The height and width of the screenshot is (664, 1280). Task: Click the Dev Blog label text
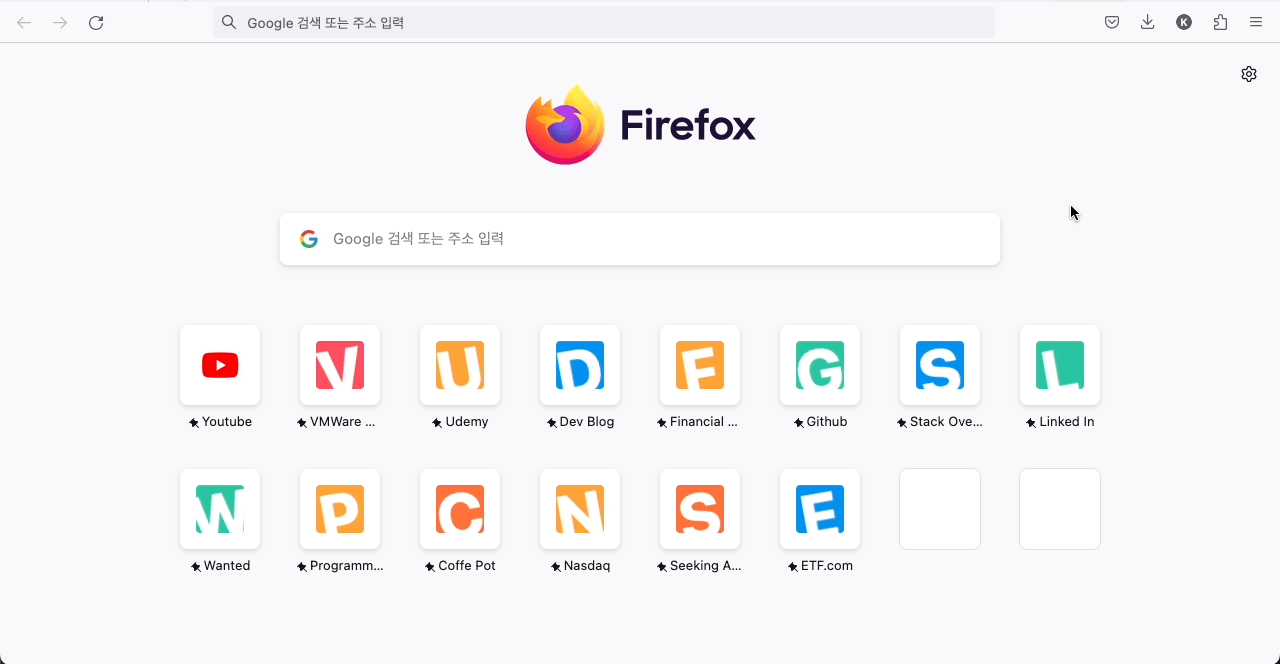coord(587,422)
